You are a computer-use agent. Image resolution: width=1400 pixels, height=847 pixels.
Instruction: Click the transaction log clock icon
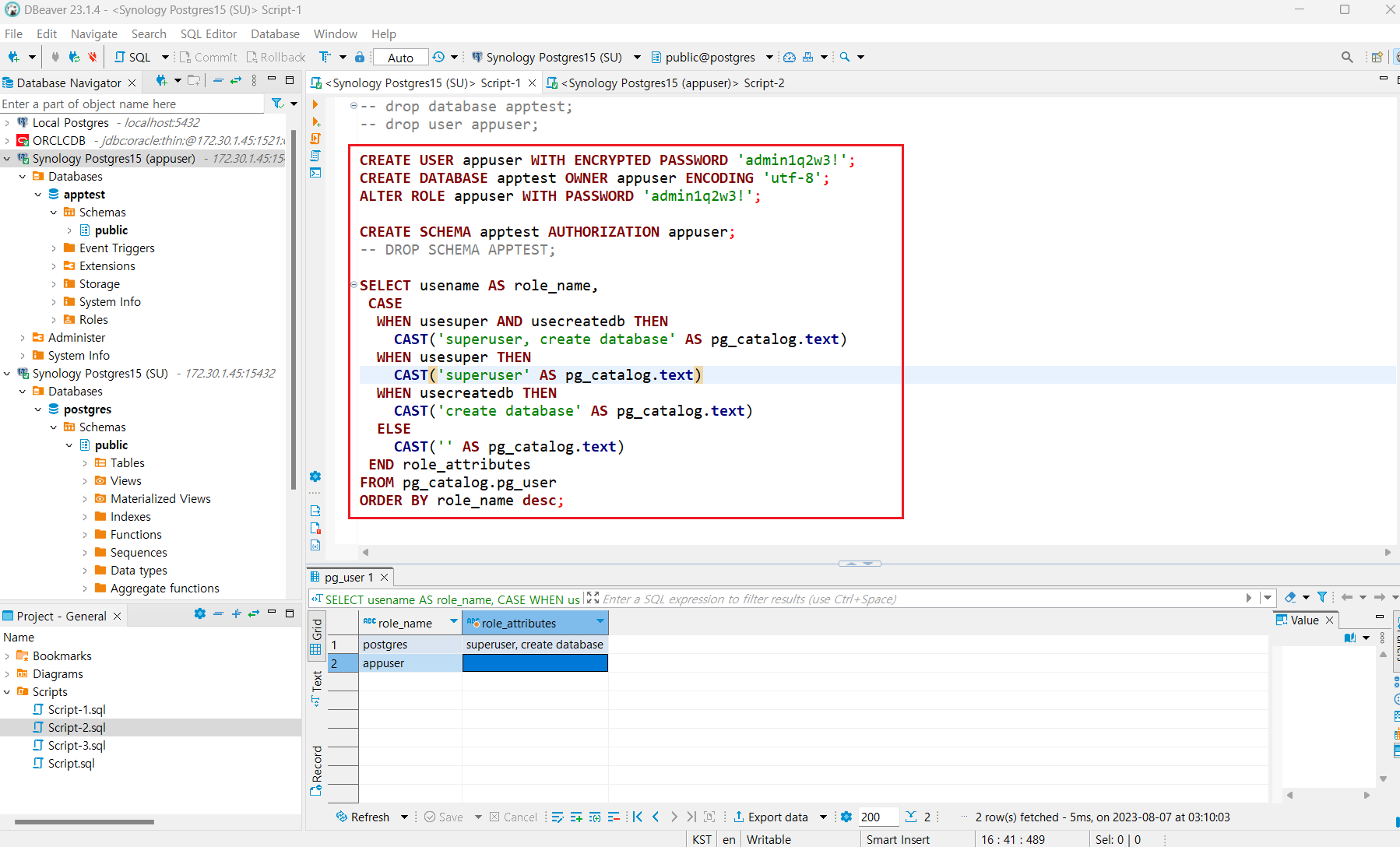click(x=438, y=57)
